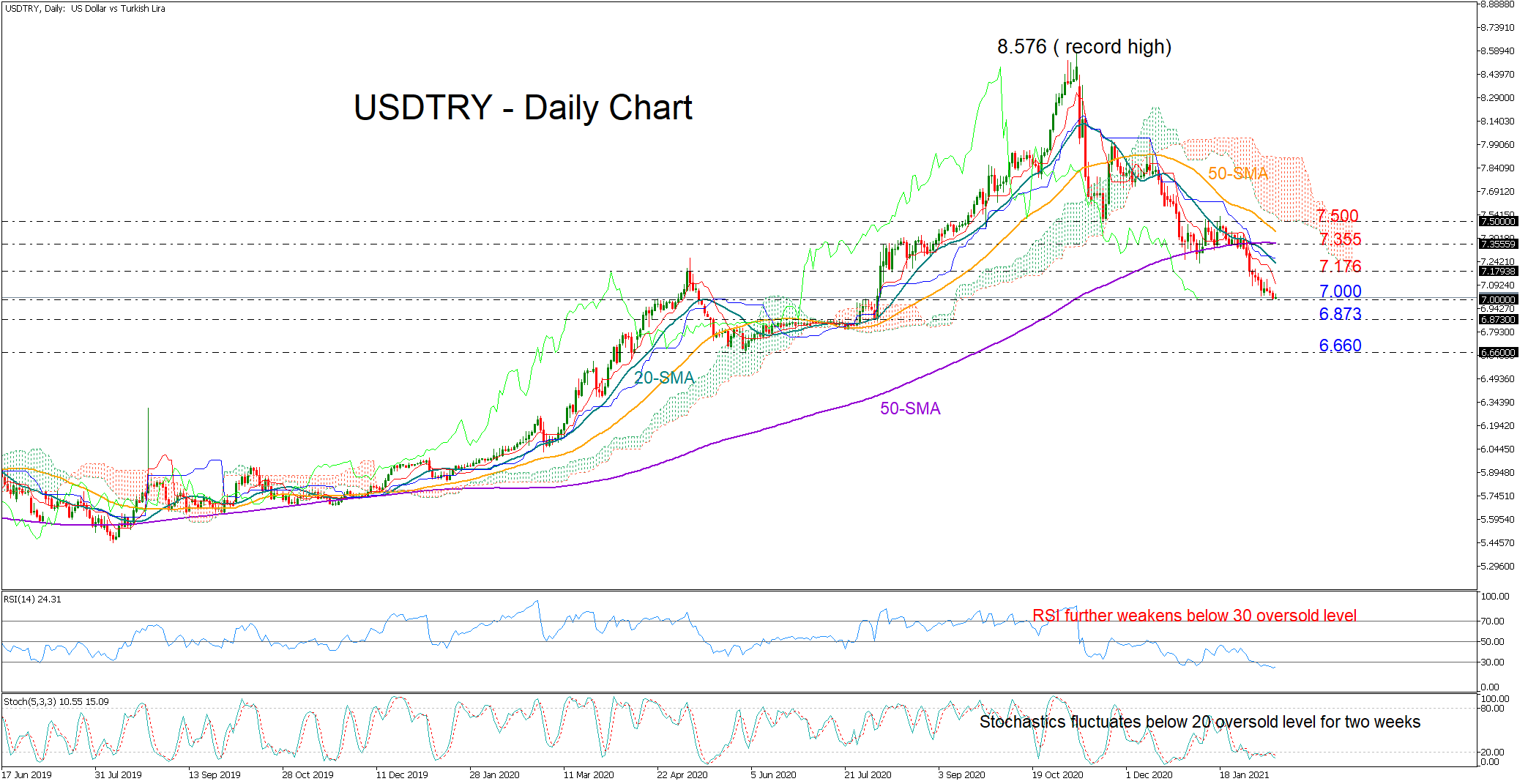Click the 8.88880 price axis value
Image resolution: width=1528 pixels, height=784 pixels.
point(1497,4)
